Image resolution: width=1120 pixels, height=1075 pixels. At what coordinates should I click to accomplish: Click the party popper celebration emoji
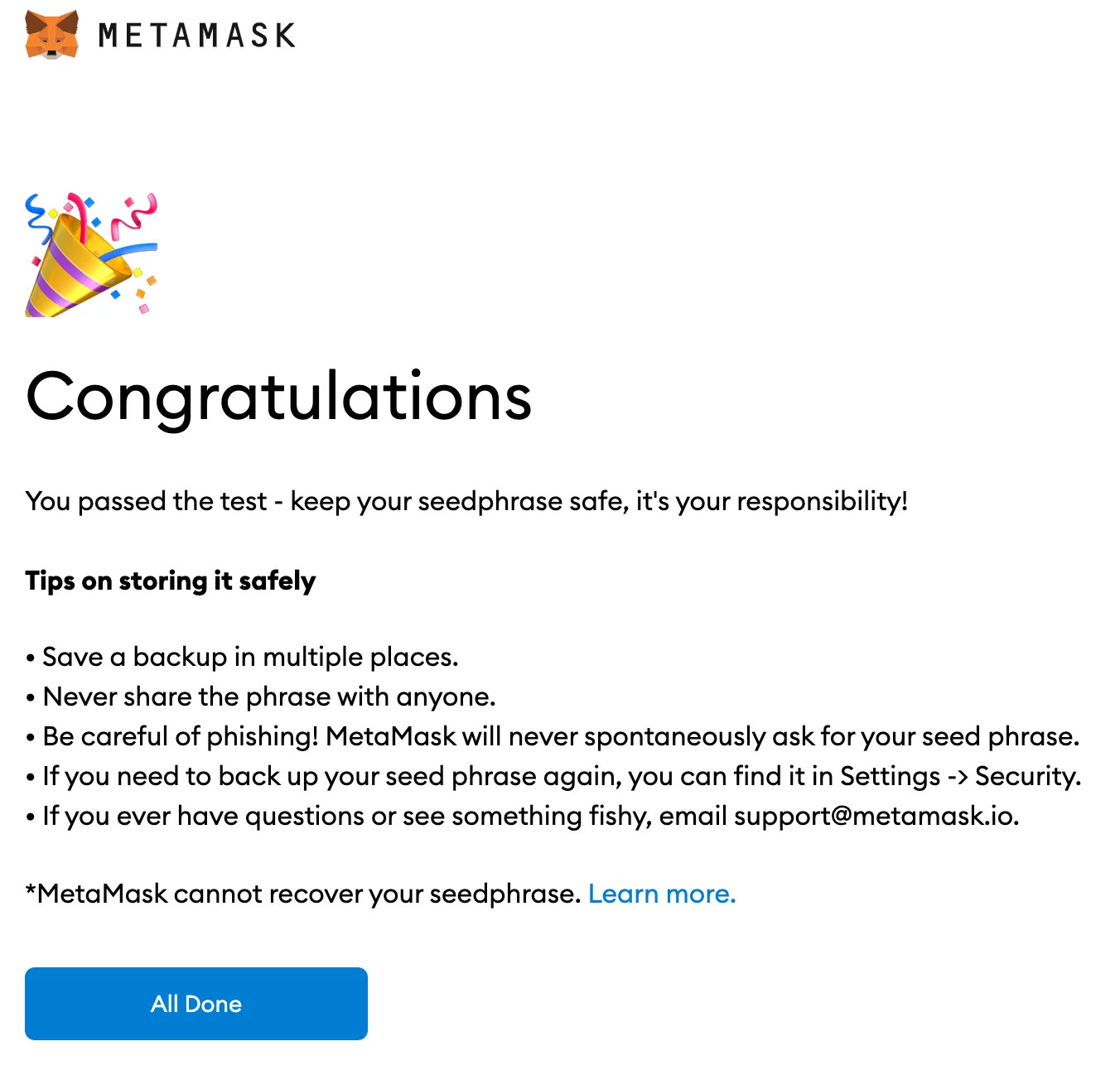[91, 255]
